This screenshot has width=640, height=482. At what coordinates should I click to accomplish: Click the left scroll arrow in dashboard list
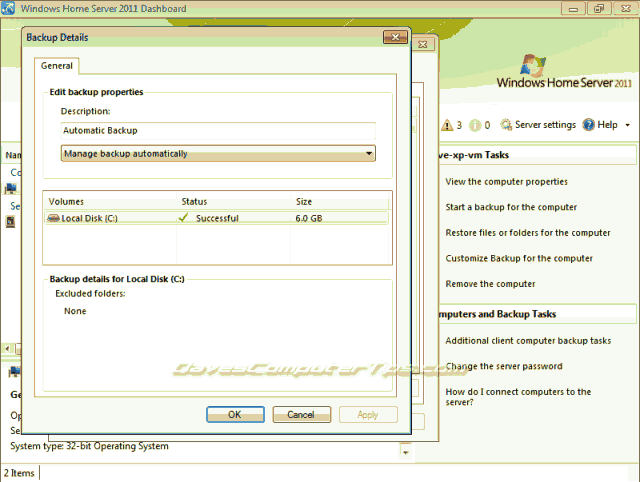point(8,349)
